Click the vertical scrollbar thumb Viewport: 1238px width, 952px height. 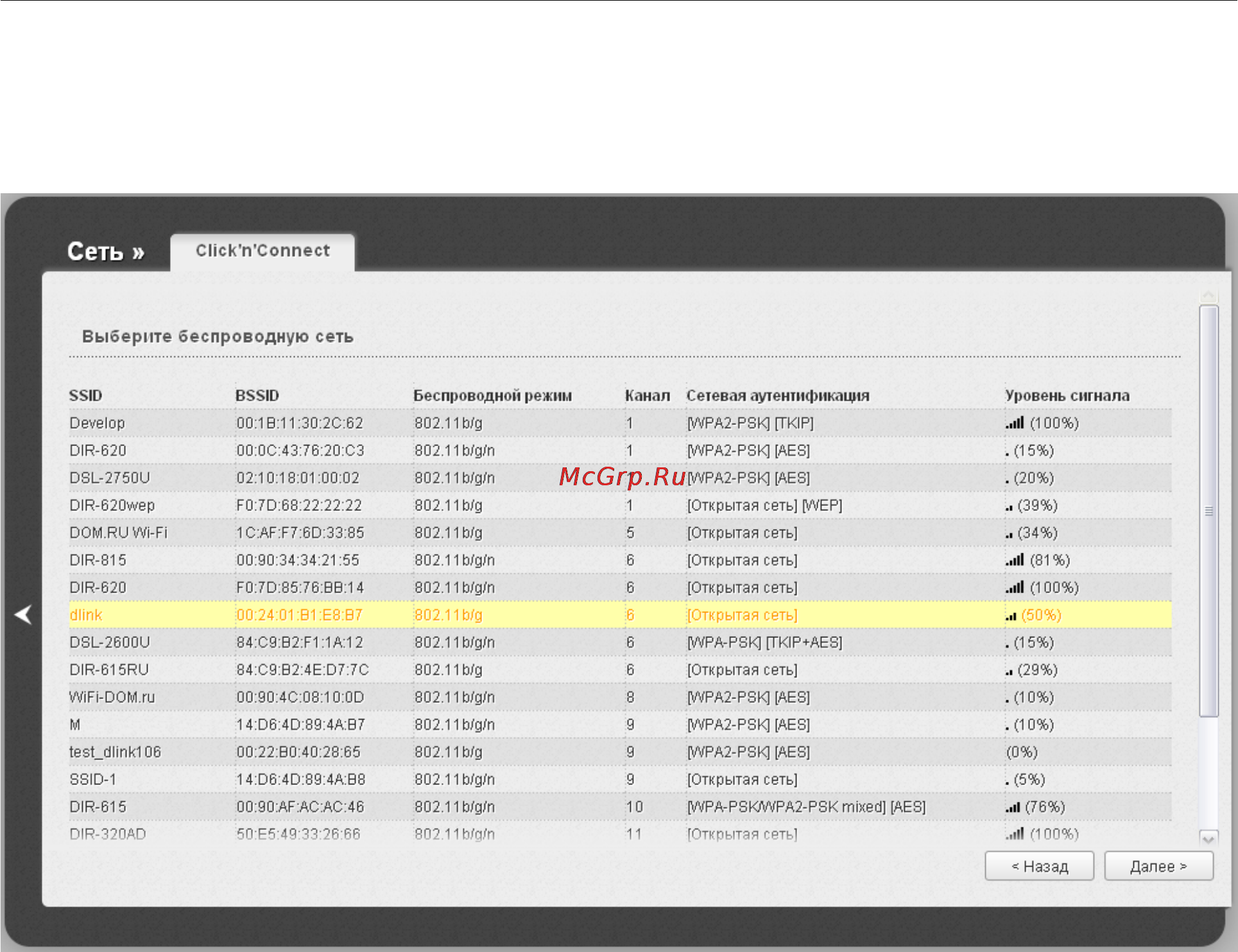click(x=1208, y=511)
